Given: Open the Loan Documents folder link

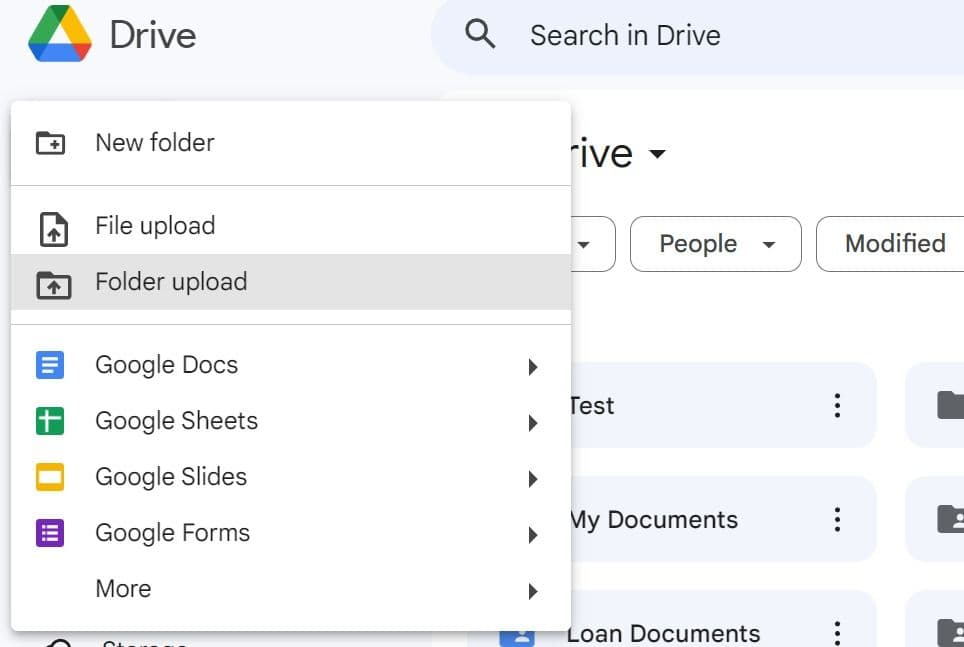Looking at the screenshot, I should 663,632.
